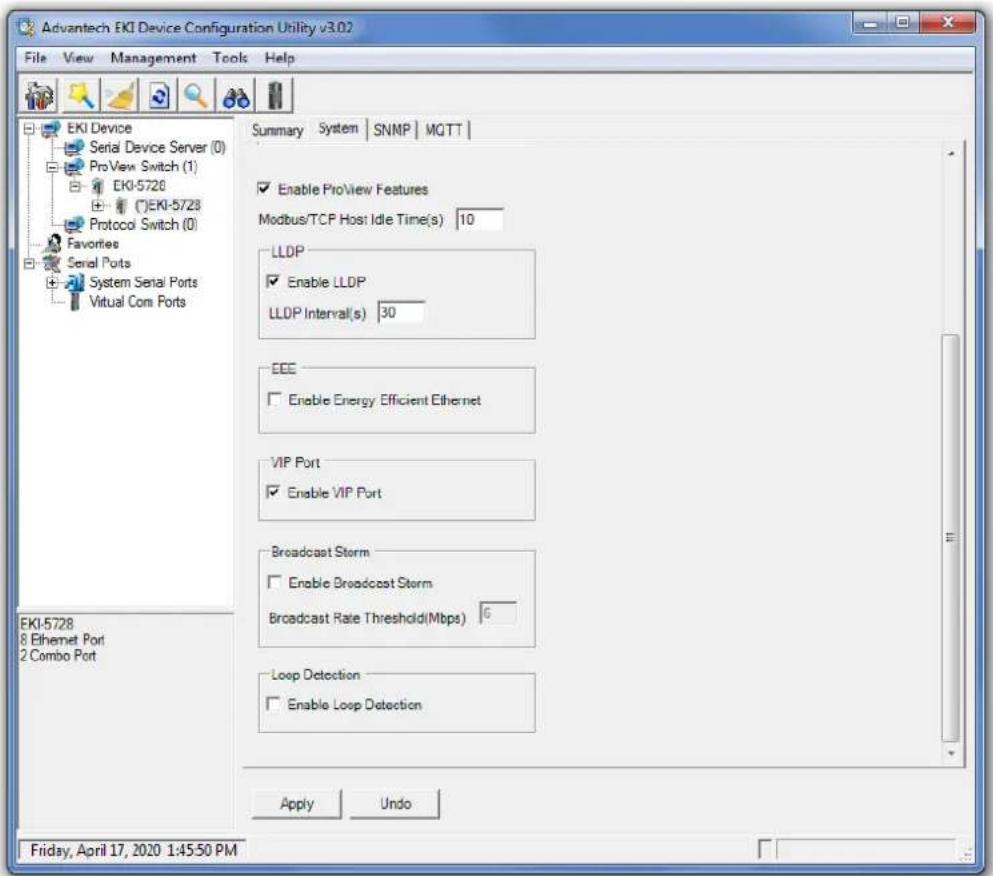Click the LLDP Interval(s) input field
993x876 pixels.
tap(402, 312)
